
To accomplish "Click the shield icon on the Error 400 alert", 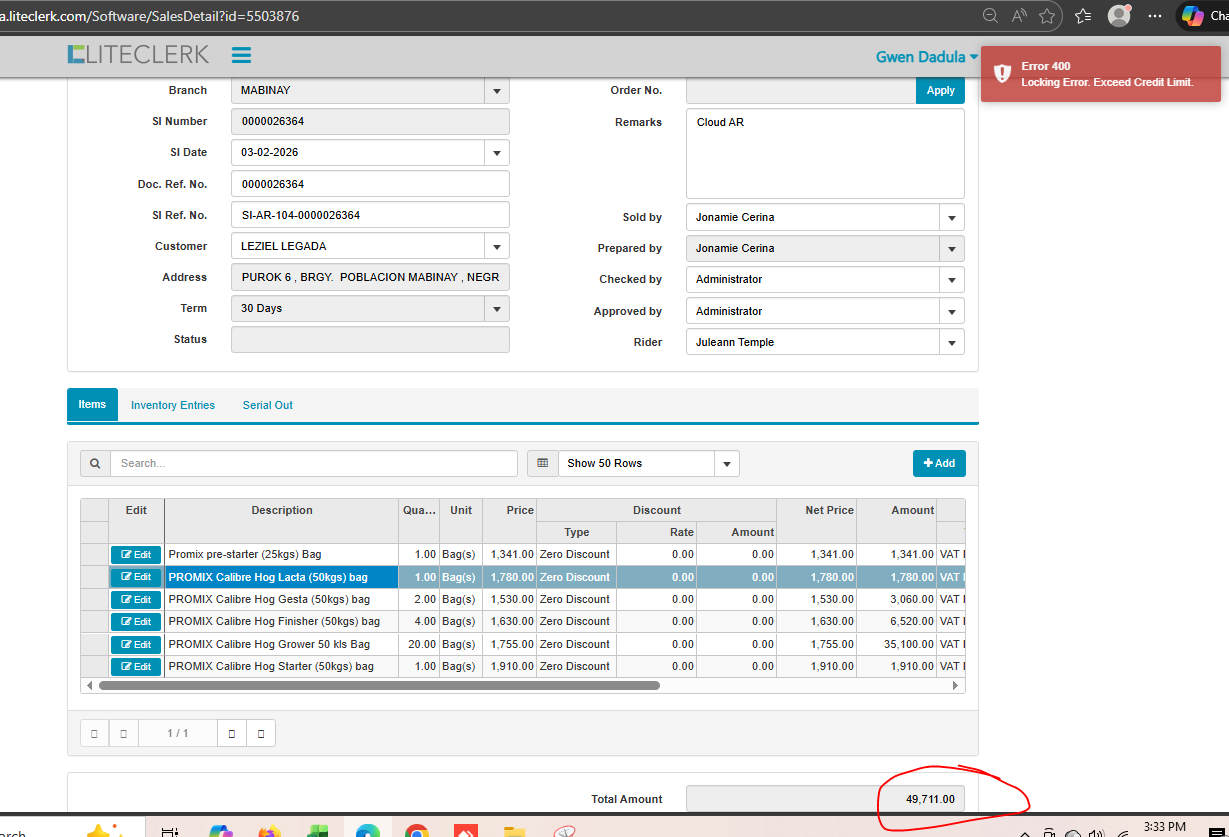I will coord(1001,74).
